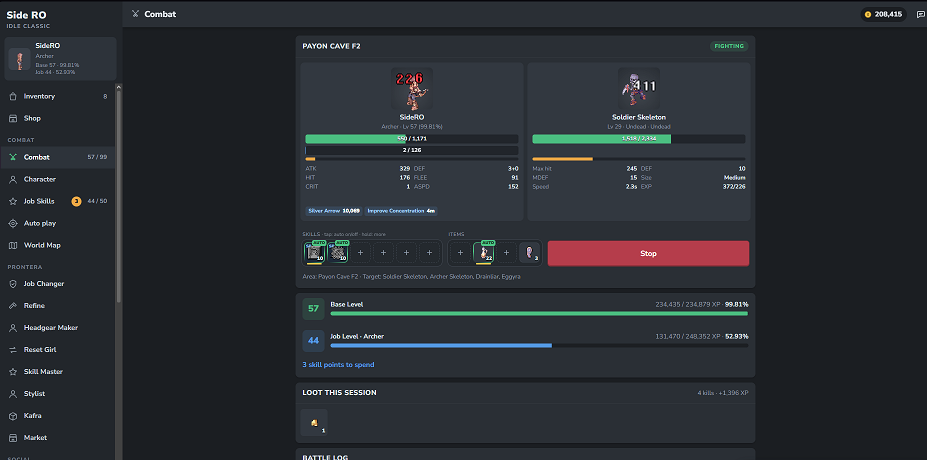The height and width of the screenshot is (460, 927).
Task: Open the chat icon in top bar
Action: click(920, 14)
